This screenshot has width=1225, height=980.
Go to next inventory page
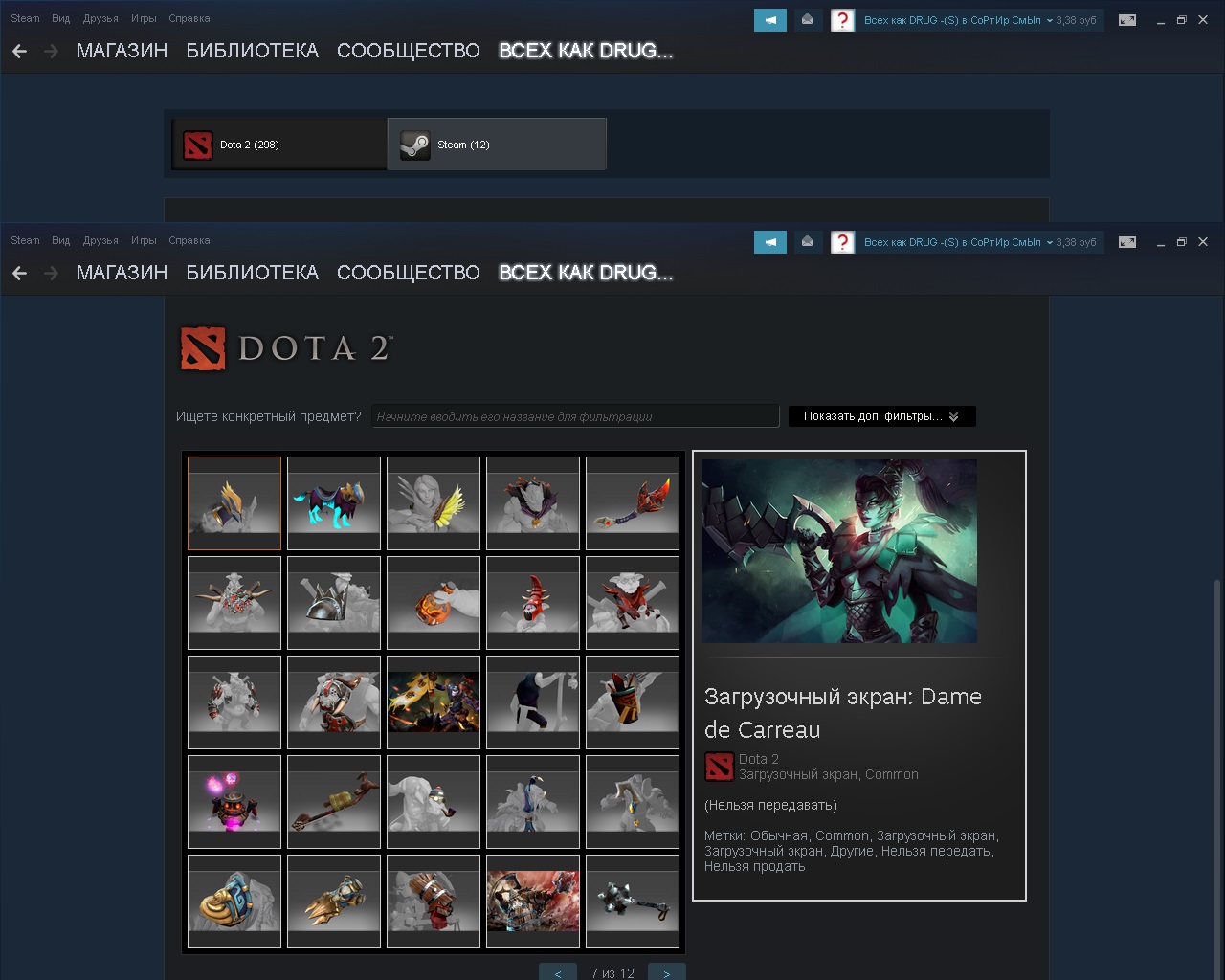pos(667,972)
